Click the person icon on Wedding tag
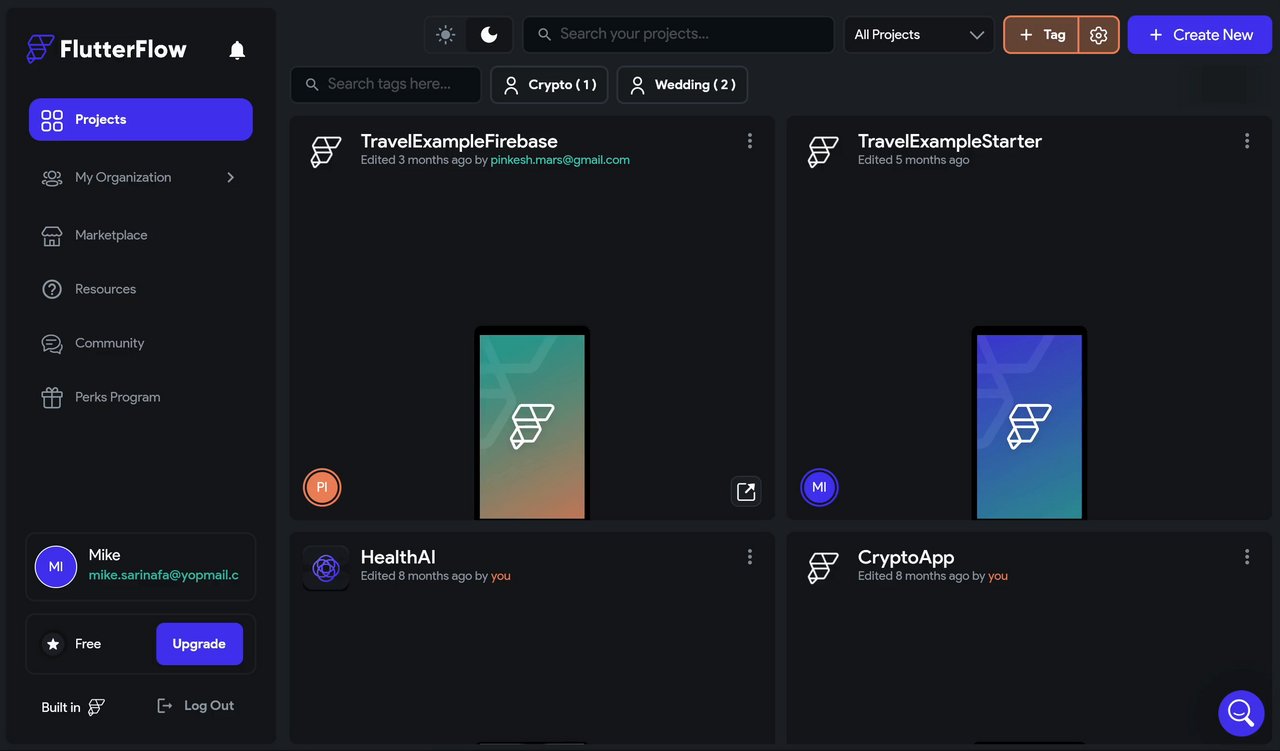This screenshot has width=1280, height=751. (637, 85)
